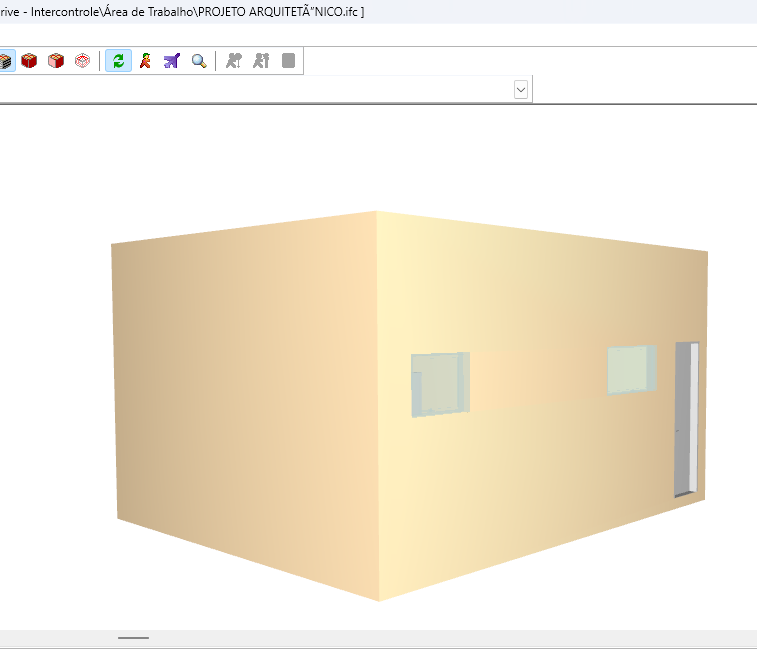Click the left window in the 3D model
757x649 pixels.
click(x=440, y=384)
